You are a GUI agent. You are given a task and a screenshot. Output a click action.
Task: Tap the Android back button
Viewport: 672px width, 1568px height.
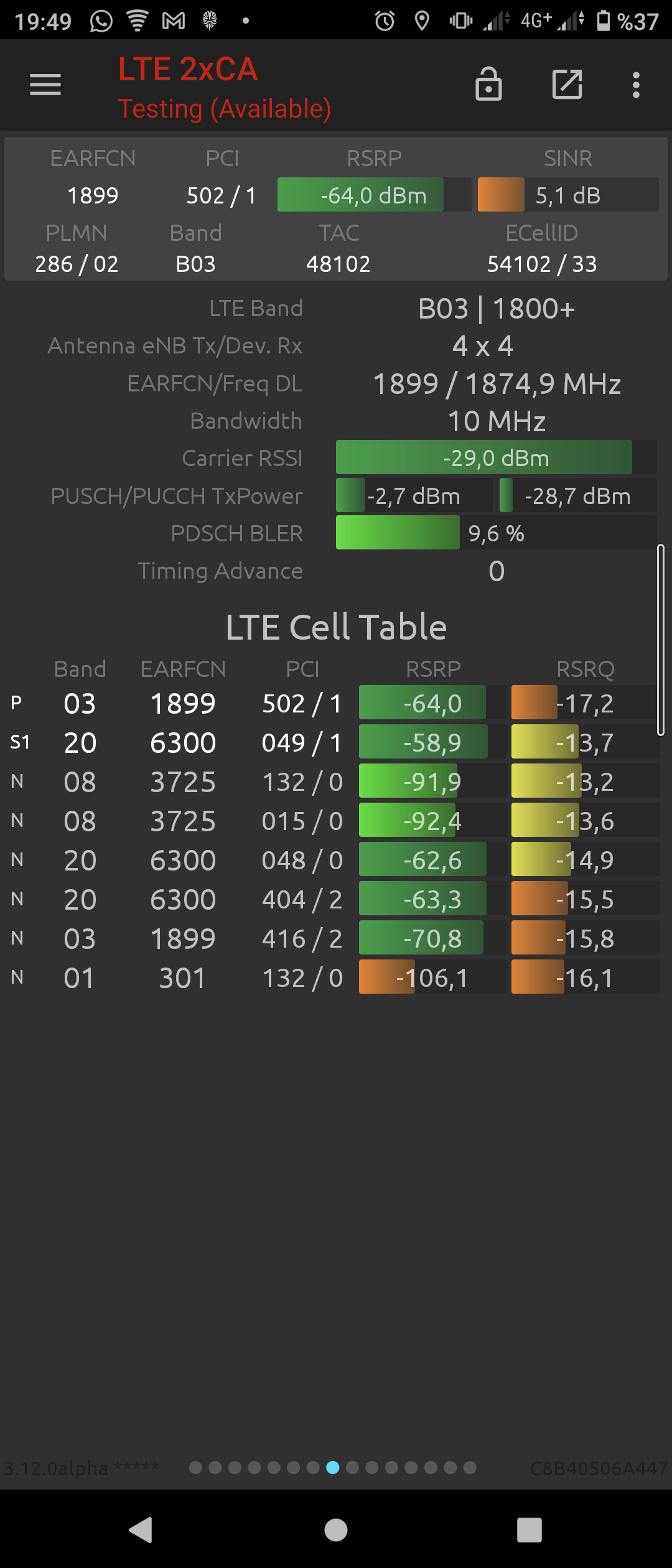141,1529
